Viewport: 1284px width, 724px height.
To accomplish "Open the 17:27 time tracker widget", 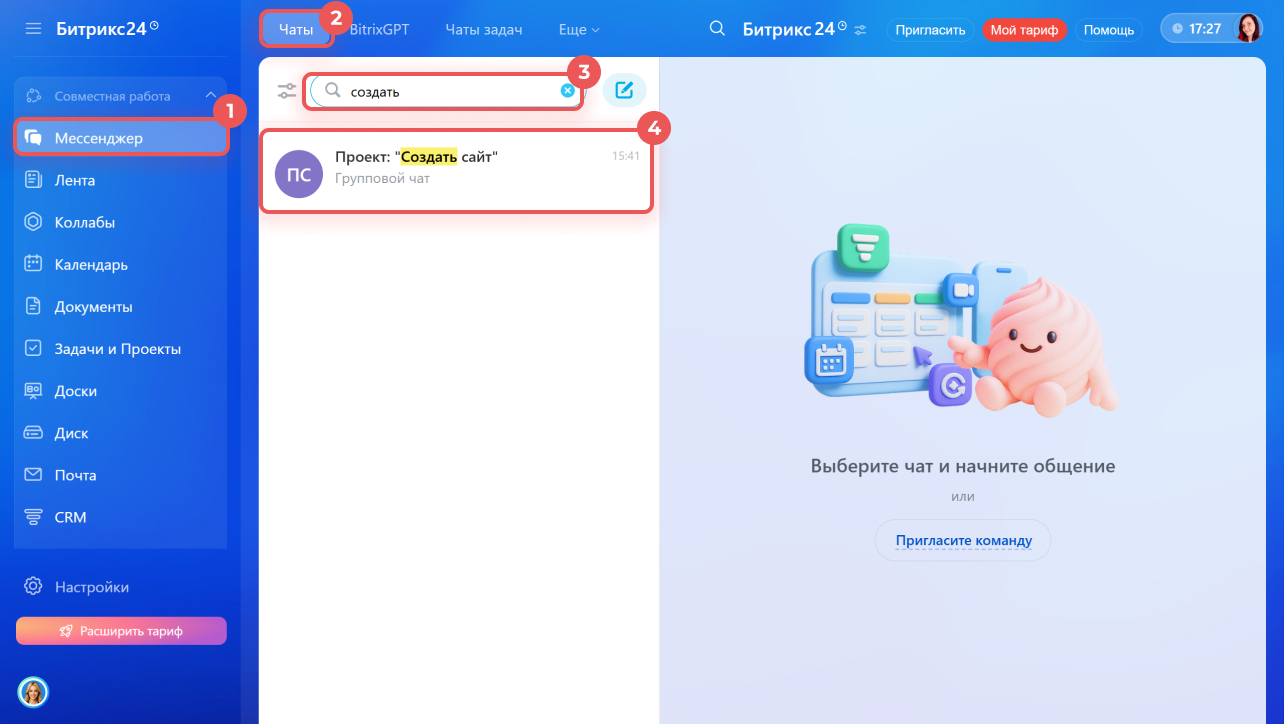I will (x=1198, y=29).
